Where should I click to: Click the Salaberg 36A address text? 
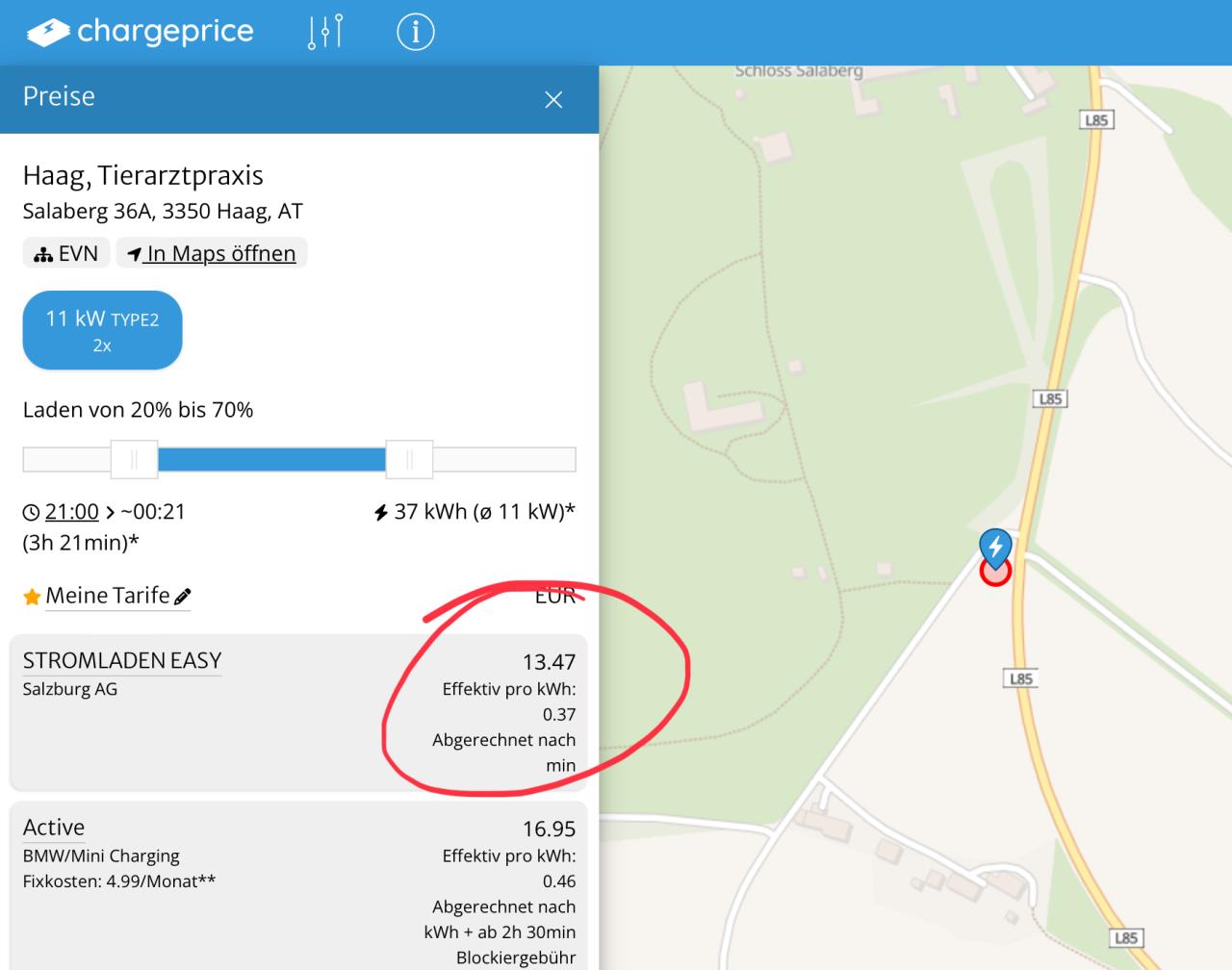(163, 211)
